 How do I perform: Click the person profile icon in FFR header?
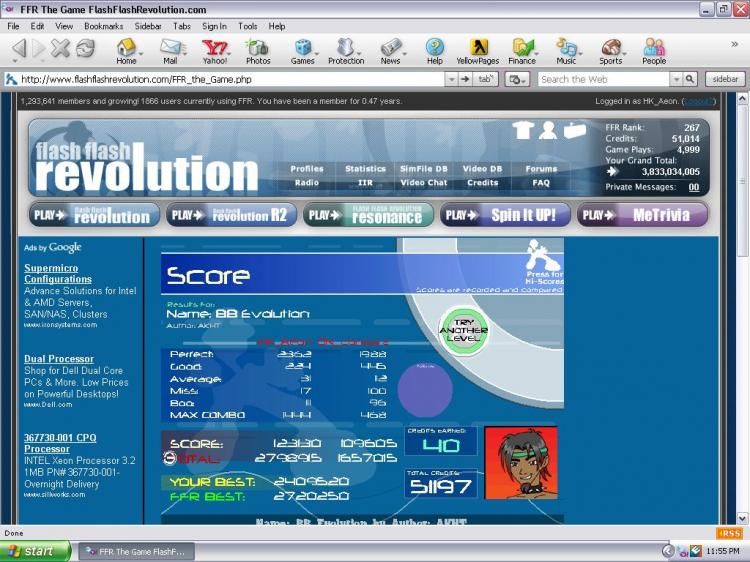[548, 130]
